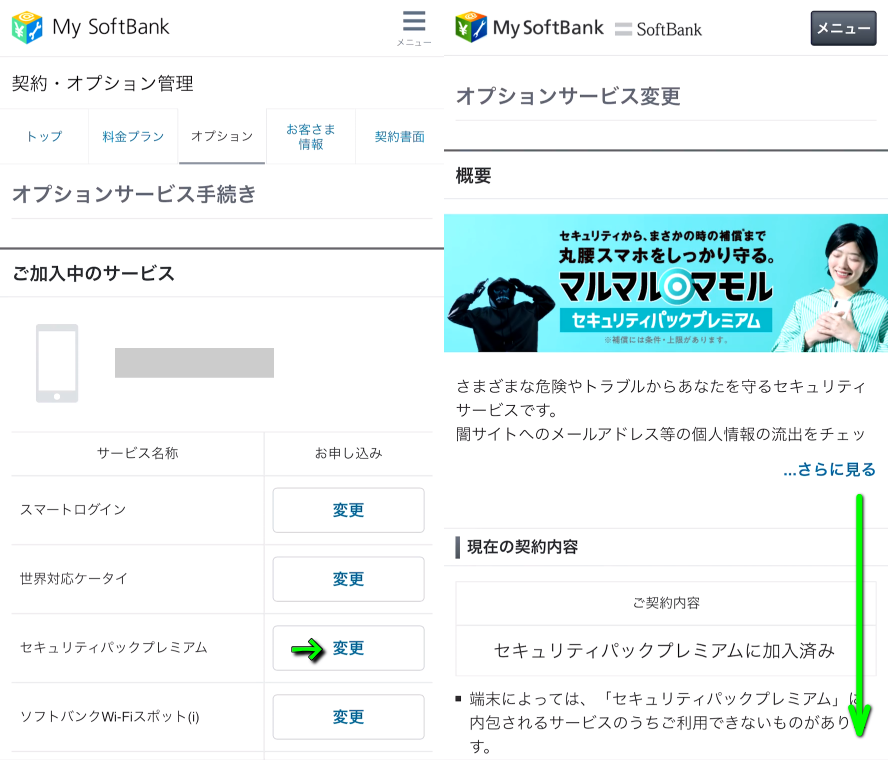The width and height of the screenshot is (888, 760).
Task: Click the ご契約内容 table header
Action: point(666,603)
